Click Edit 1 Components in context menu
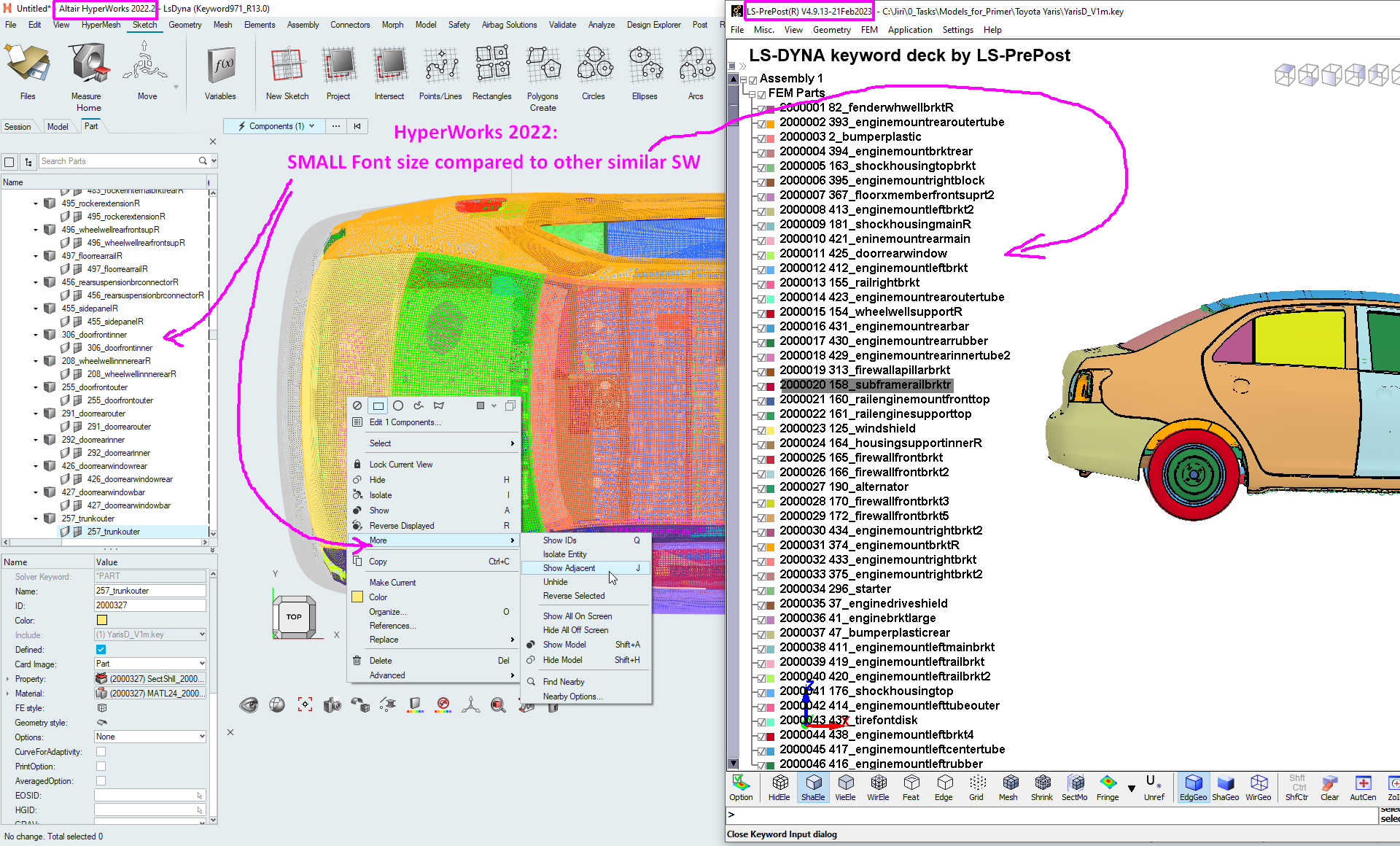The image size is (1400, 846). [x=433, y=422]
